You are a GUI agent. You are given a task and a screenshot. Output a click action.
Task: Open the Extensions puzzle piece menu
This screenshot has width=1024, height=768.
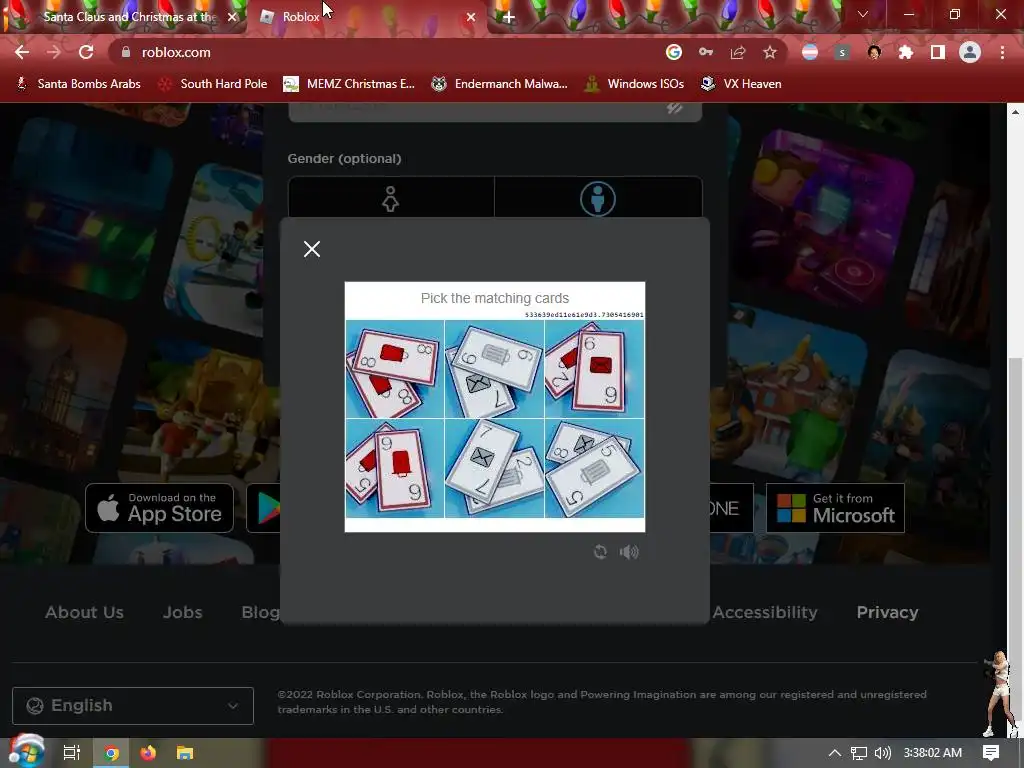point(906,52)
